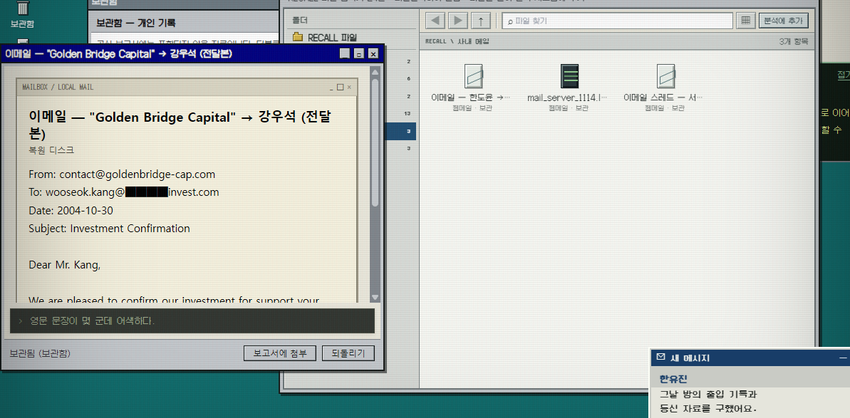The image size is (850, 418).
Task: Open the 이메일 — 한도윤 file
Action: tap(471, 87)
